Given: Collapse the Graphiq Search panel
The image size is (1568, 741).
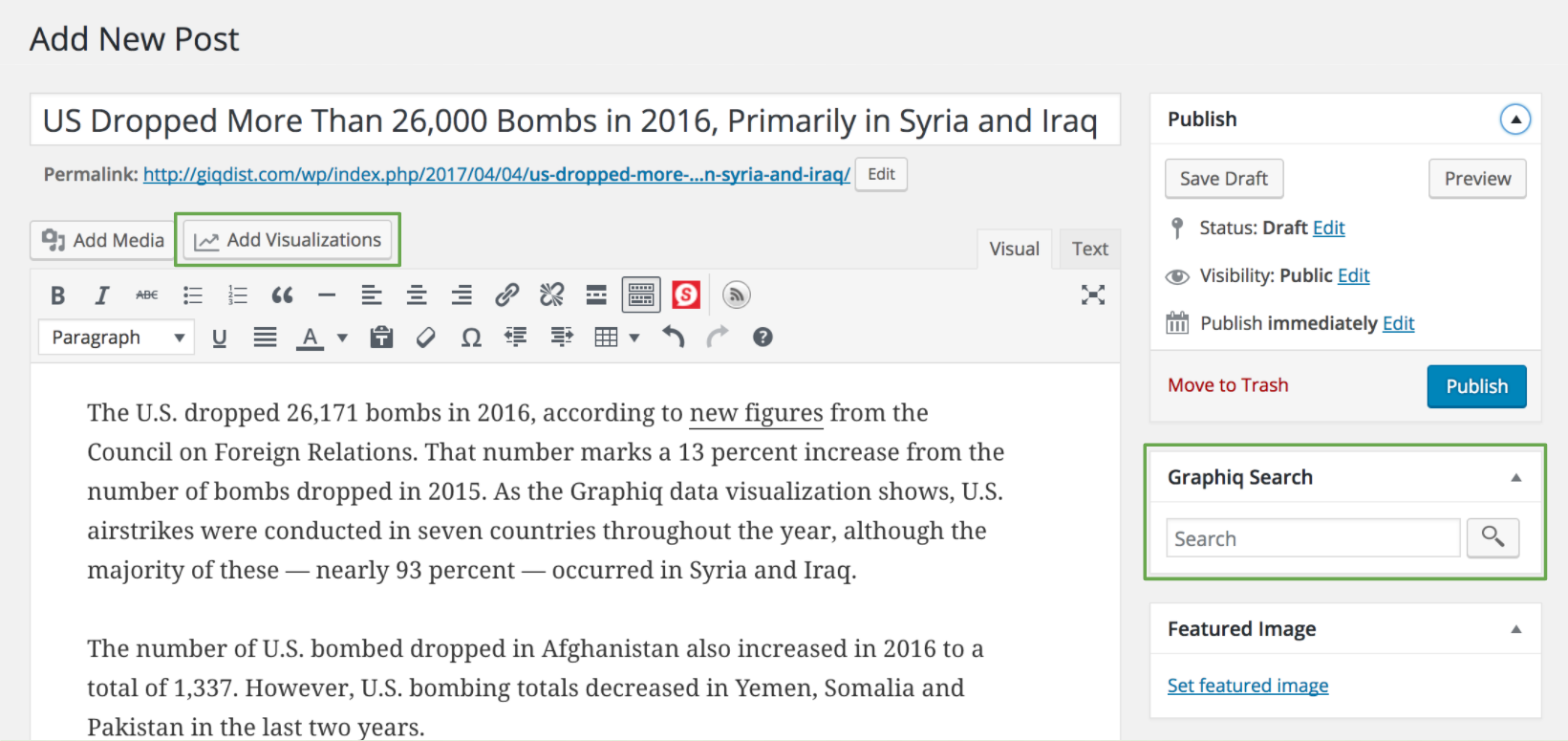Looking at the screenshot, I should click(x=1516, y=478).
